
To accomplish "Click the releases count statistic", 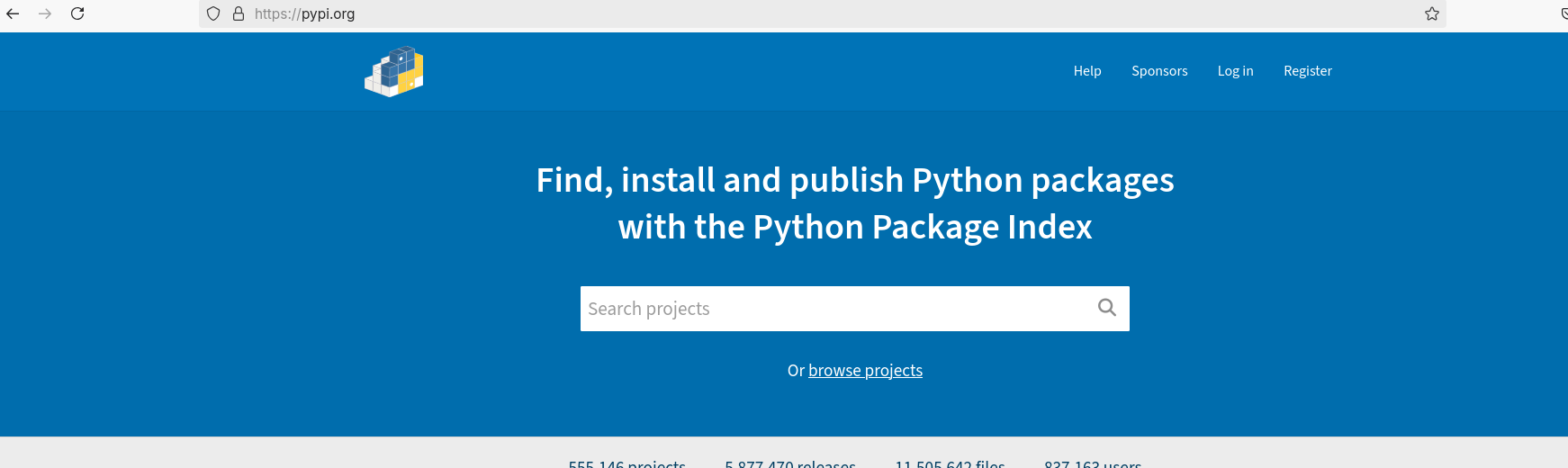I will [x=790, y=463].
